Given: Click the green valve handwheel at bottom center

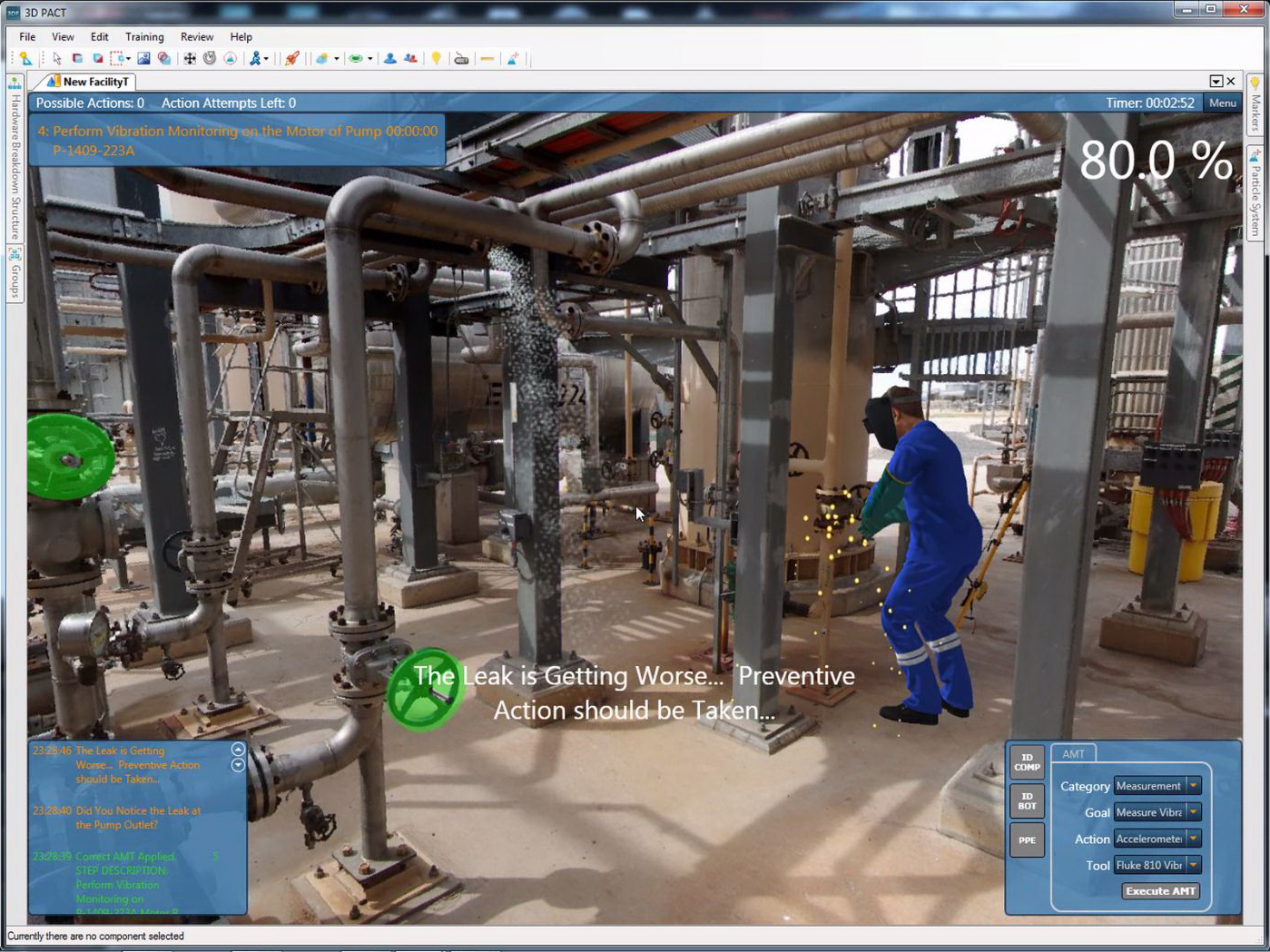Looking at the screenshot, I should [424, 692].
